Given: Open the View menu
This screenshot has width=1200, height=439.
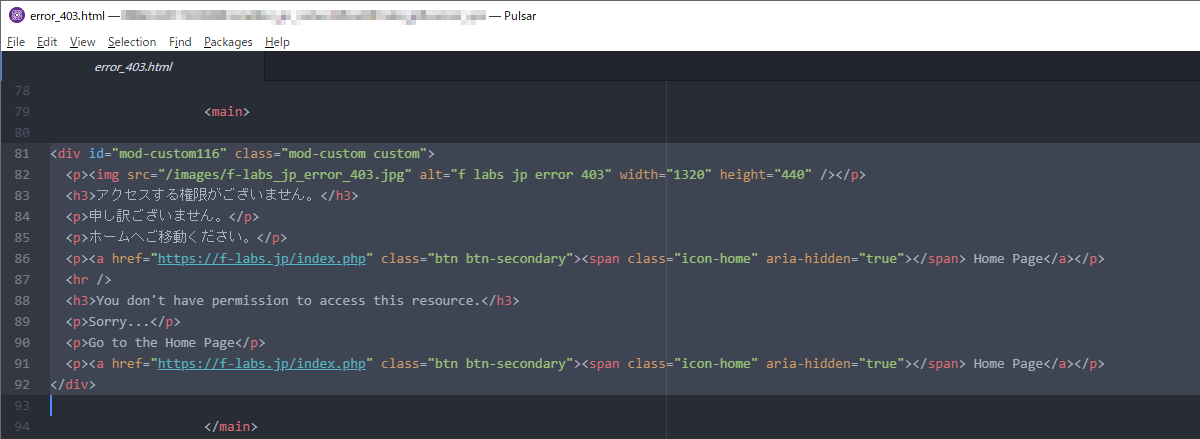Looking at the screenshot, I should [82, 42].
